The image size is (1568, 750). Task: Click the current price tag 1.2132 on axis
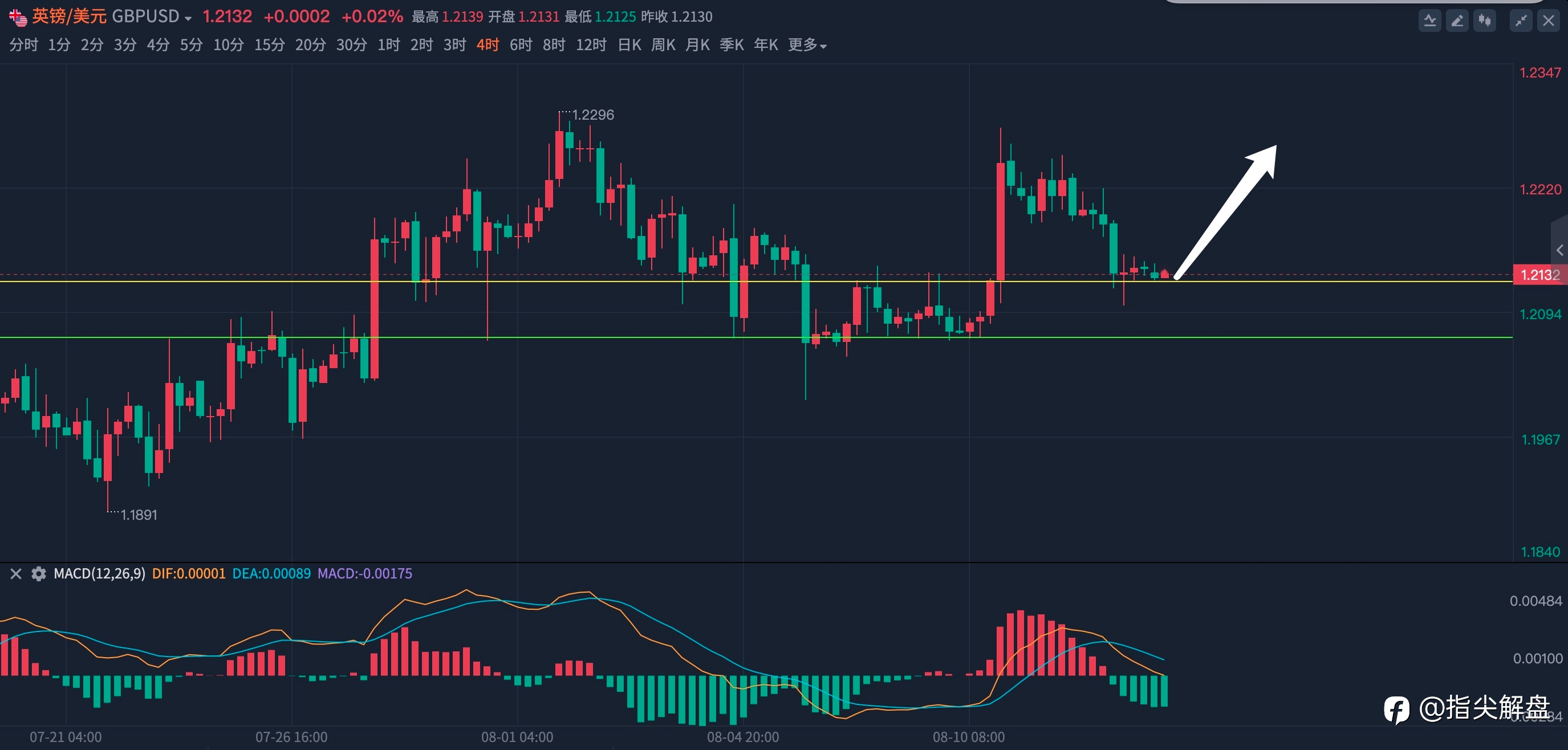point(1540,275)
